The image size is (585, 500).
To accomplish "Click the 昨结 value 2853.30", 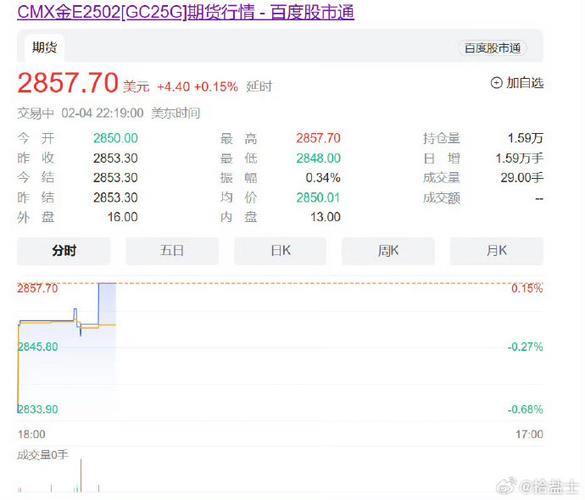I will click(x=116, y=197).
